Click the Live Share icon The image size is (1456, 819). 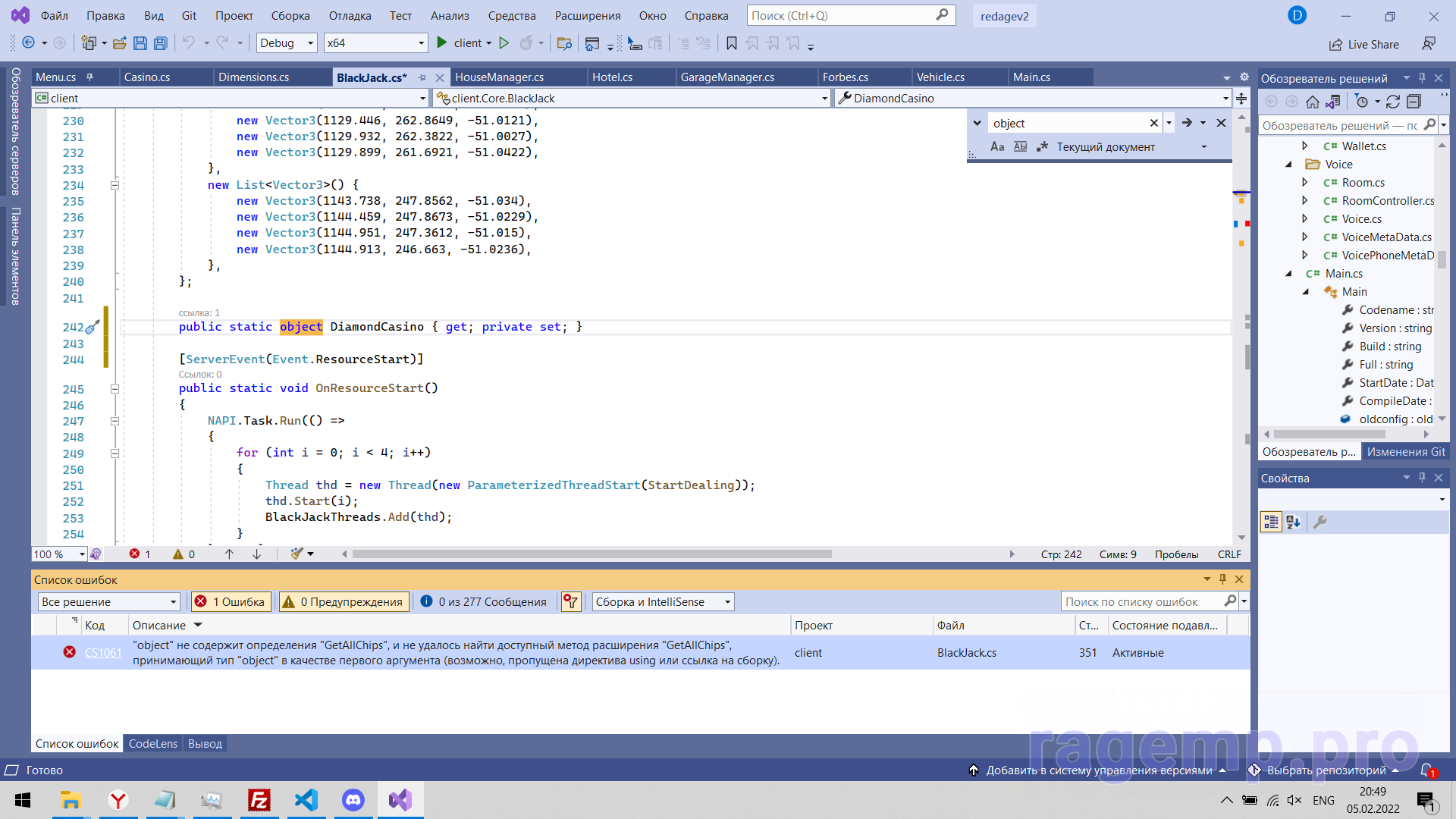coord(1335,45)
